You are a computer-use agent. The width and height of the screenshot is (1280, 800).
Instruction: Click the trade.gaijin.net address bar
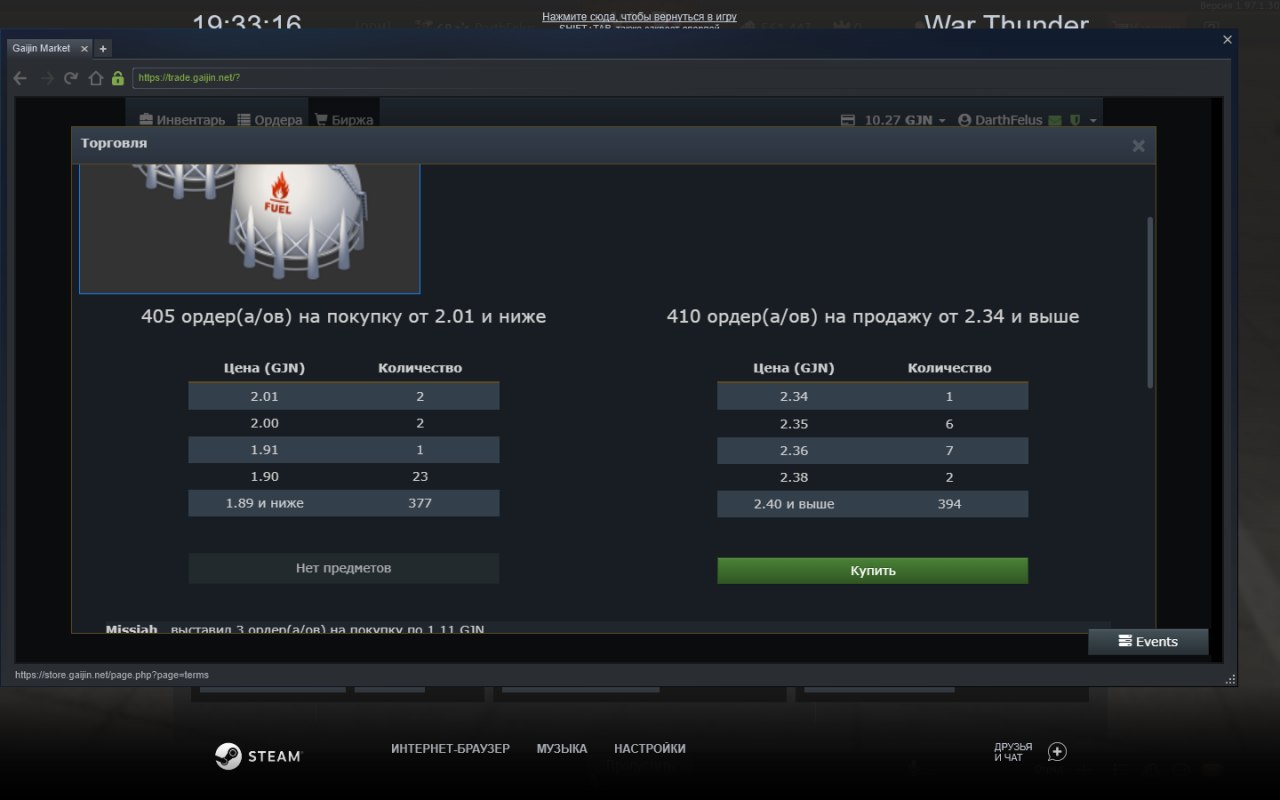pyautogui.click(x=680, y=78)
